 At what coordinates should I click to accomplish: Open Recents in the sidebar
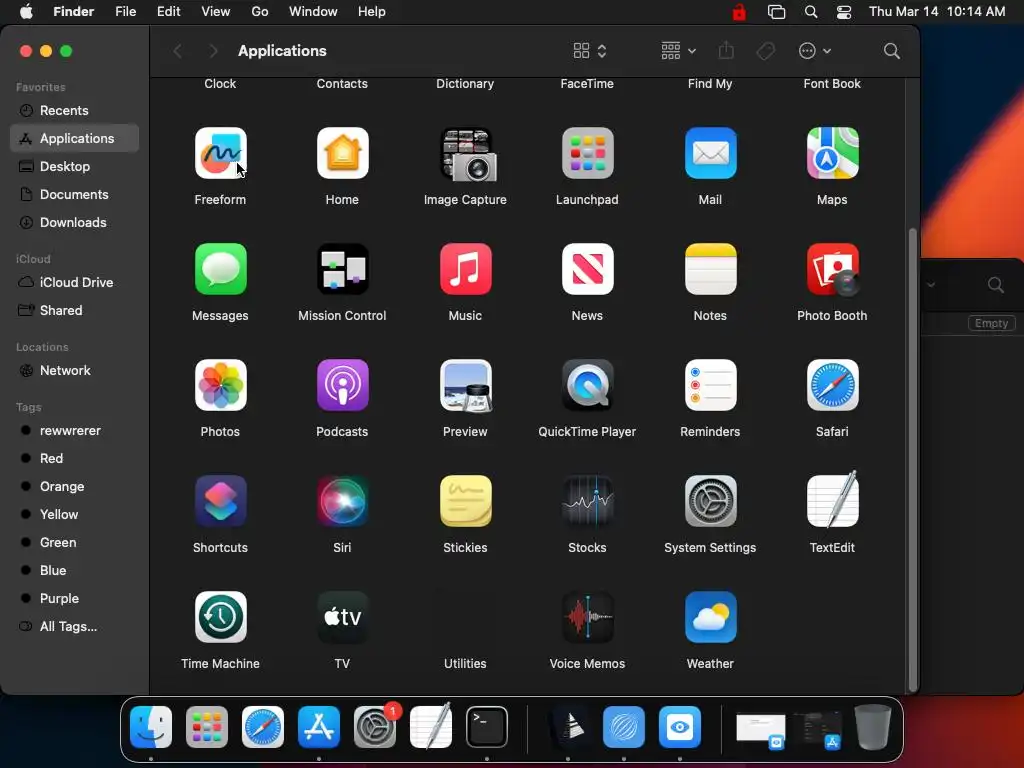click(74, 110)
